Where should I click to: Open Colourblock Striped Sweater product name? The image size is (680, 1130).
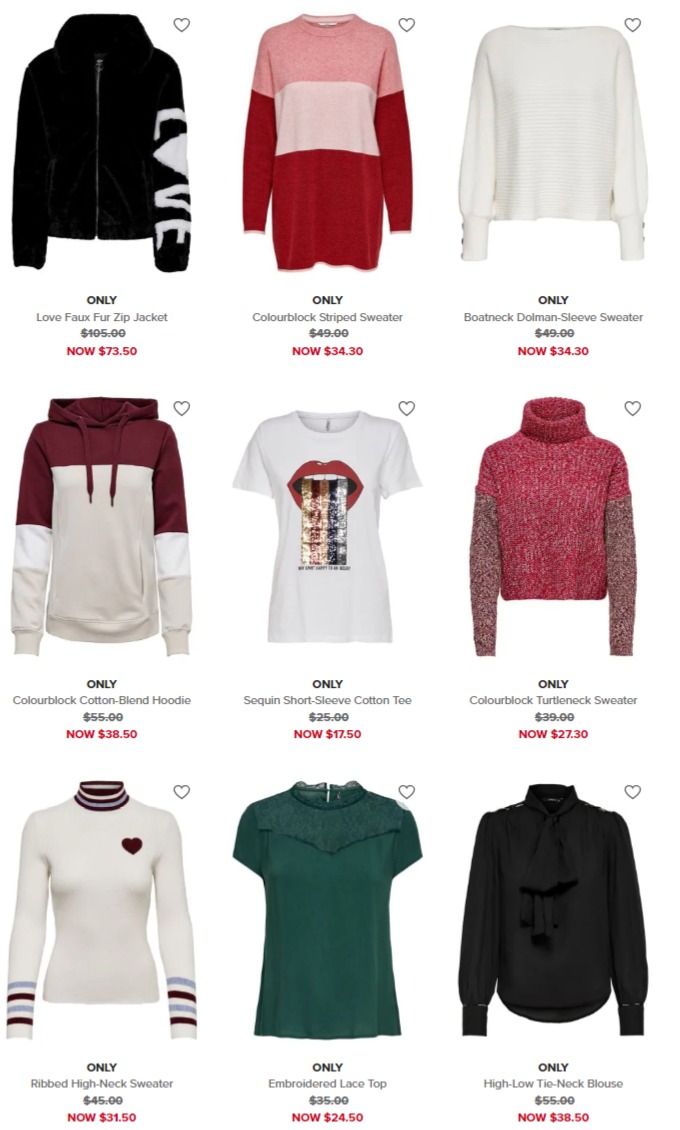pos(328,317)
